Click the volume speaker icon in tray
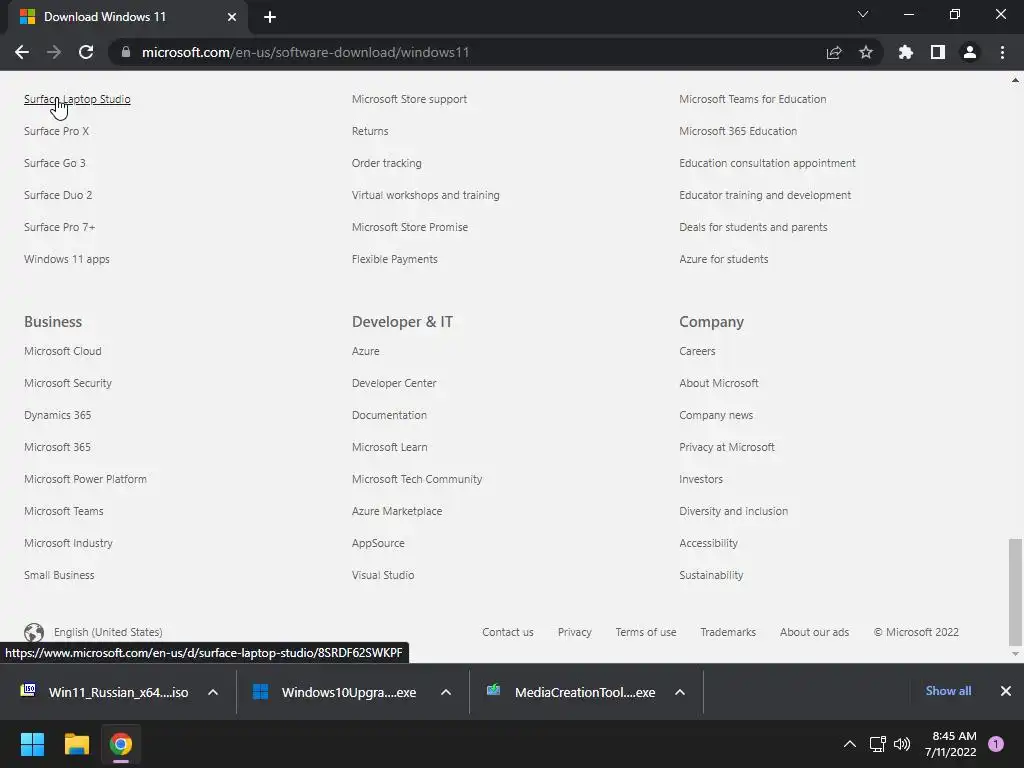 click(902, 744)
